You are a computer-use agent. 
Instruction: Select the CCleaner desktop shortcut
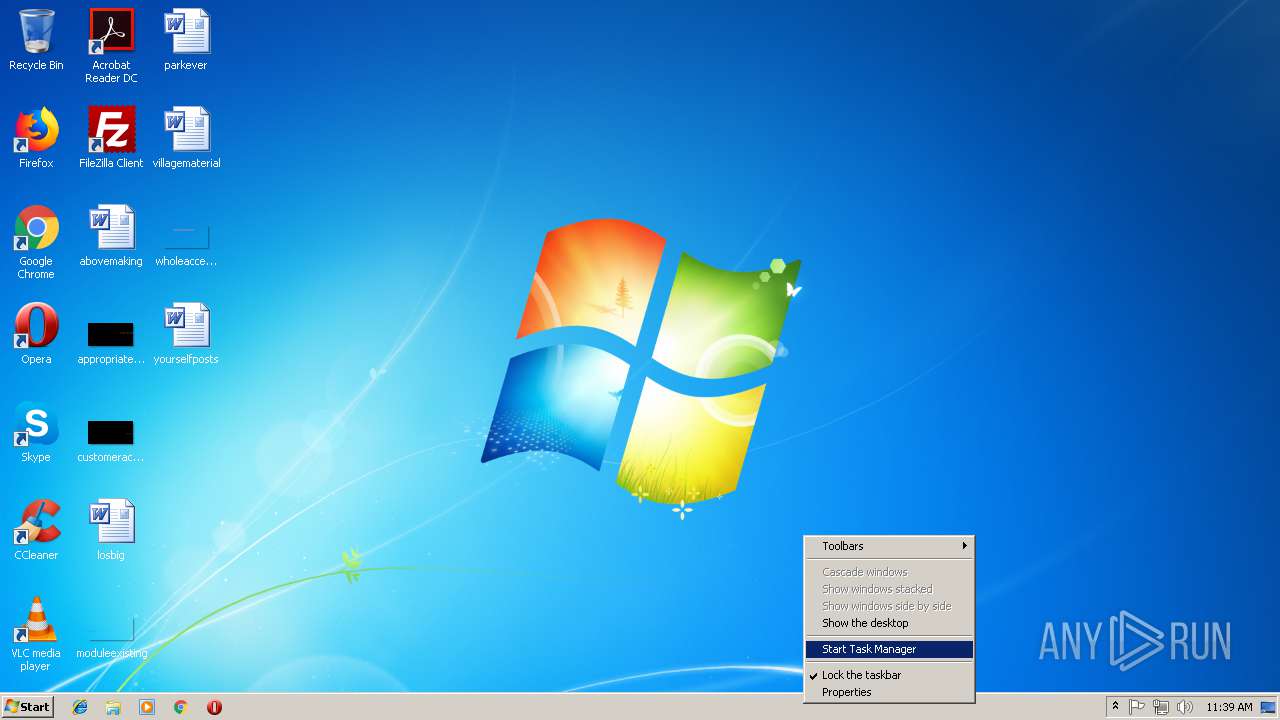click(x=36, y=530)
